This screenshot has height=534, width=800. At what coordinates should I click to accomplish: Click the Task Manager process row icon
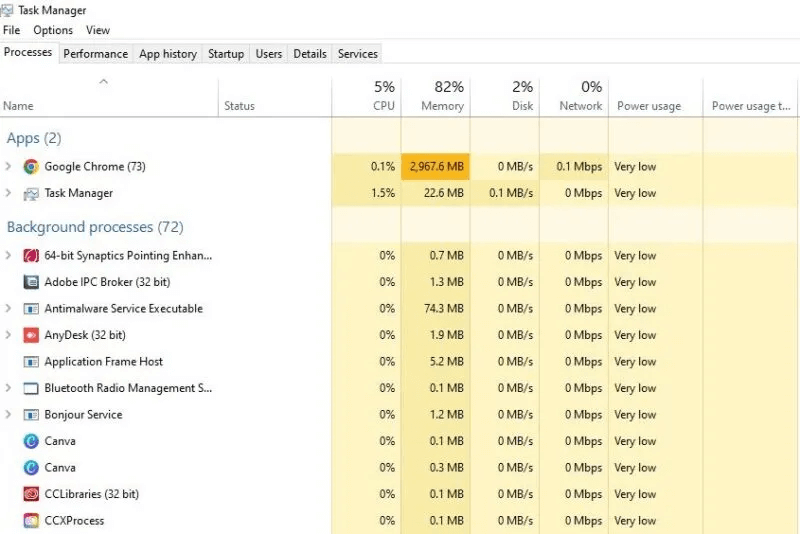click(x=31, y=193)
